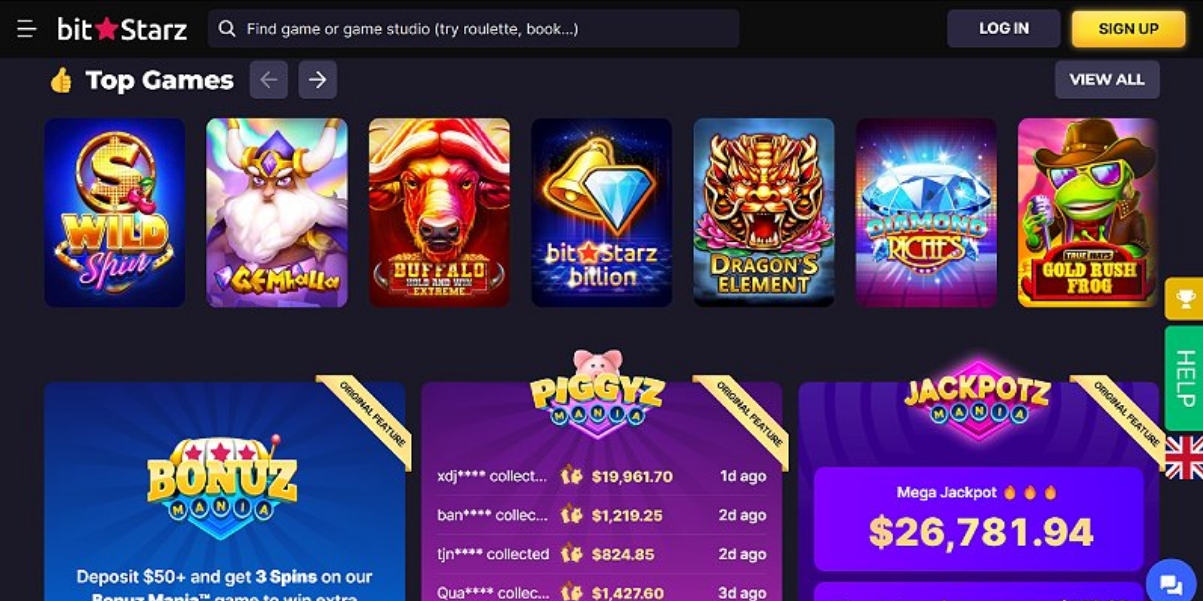
Task: Click the LOG IN button
Action: coord(1003,29)
